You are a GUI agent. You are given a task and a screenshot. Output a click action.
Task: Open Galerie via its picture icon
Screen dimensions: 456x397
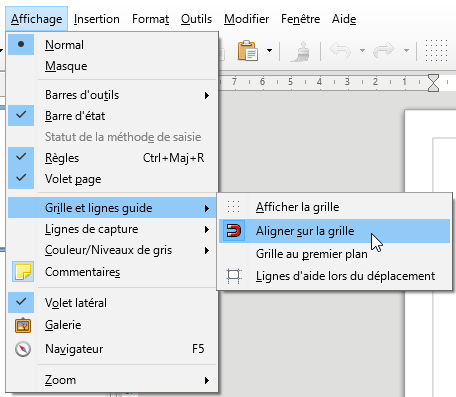pos(23,325)
